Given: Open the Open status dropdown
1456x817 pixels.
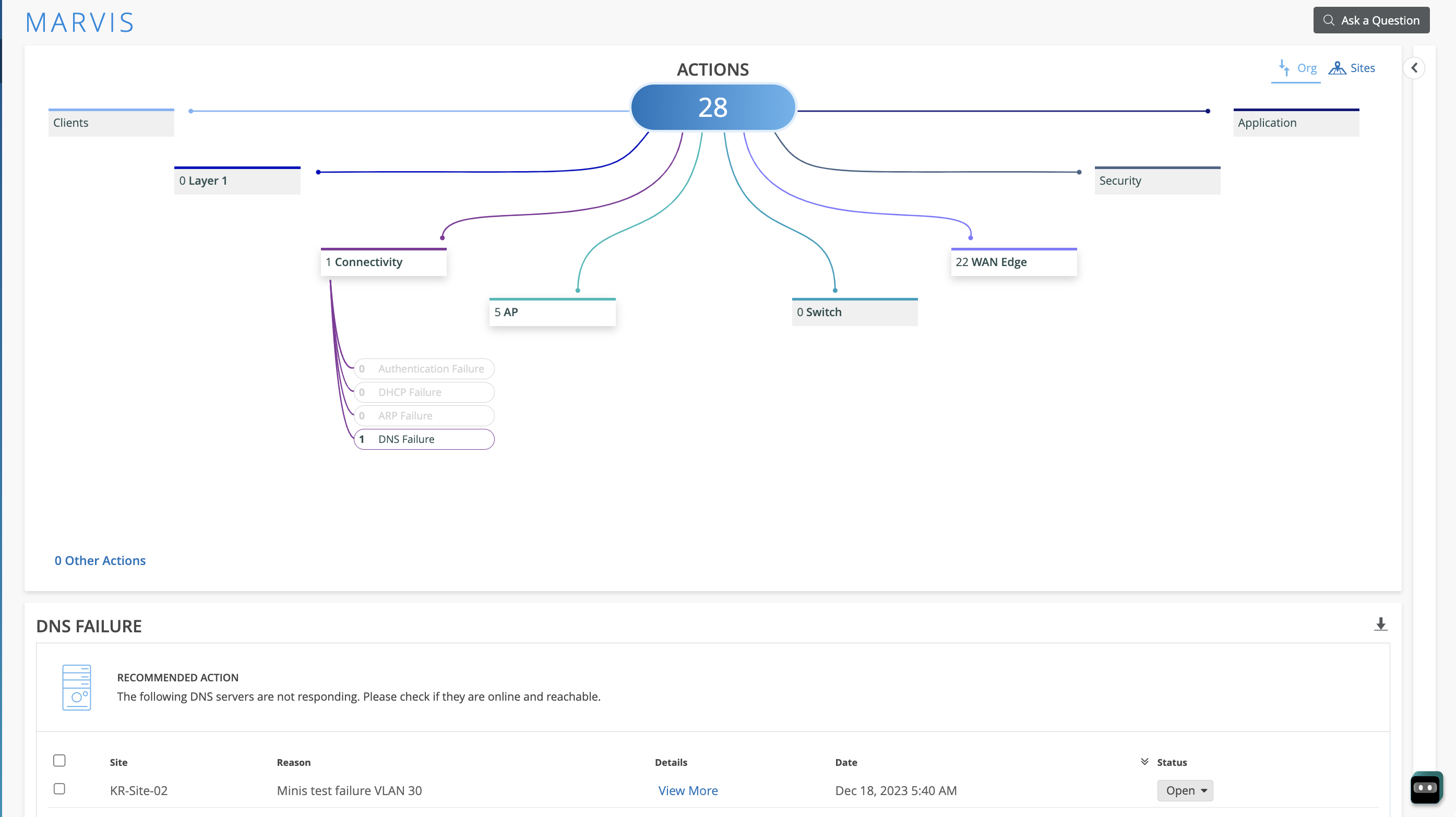Looking at the screenshot, I should (x=1185, y=790).
